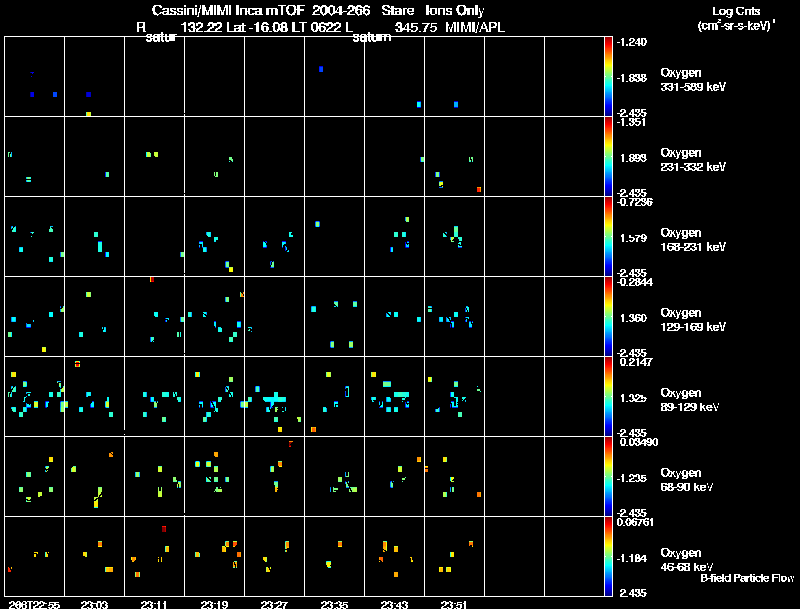Click the (cm²-sr-s-keV) units label

pos(736,25)
